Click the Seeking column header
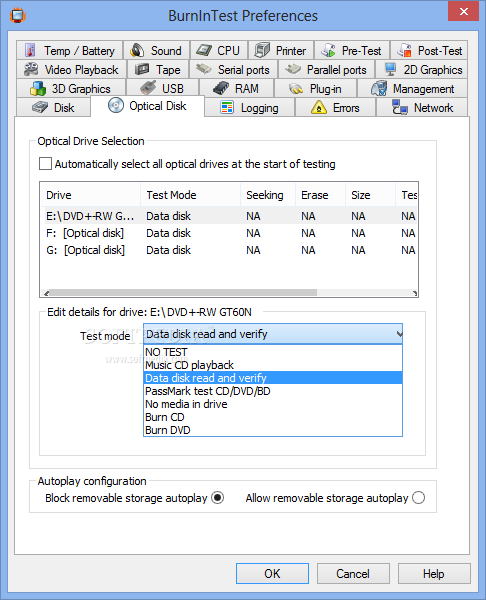This screenshot has height=600, width=486. coord(268,195)
